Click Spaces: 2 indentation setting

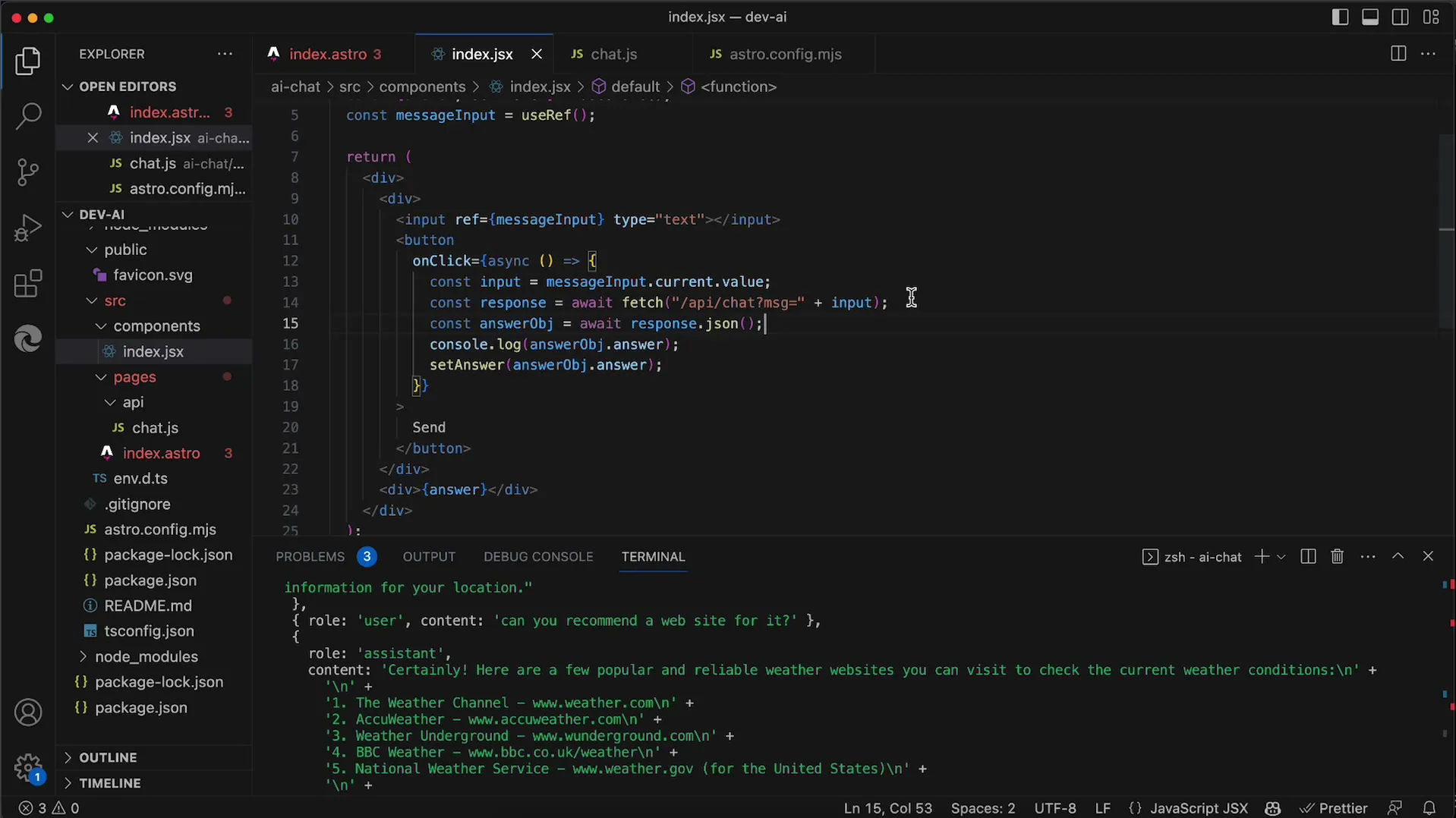[x=983, y=808]
